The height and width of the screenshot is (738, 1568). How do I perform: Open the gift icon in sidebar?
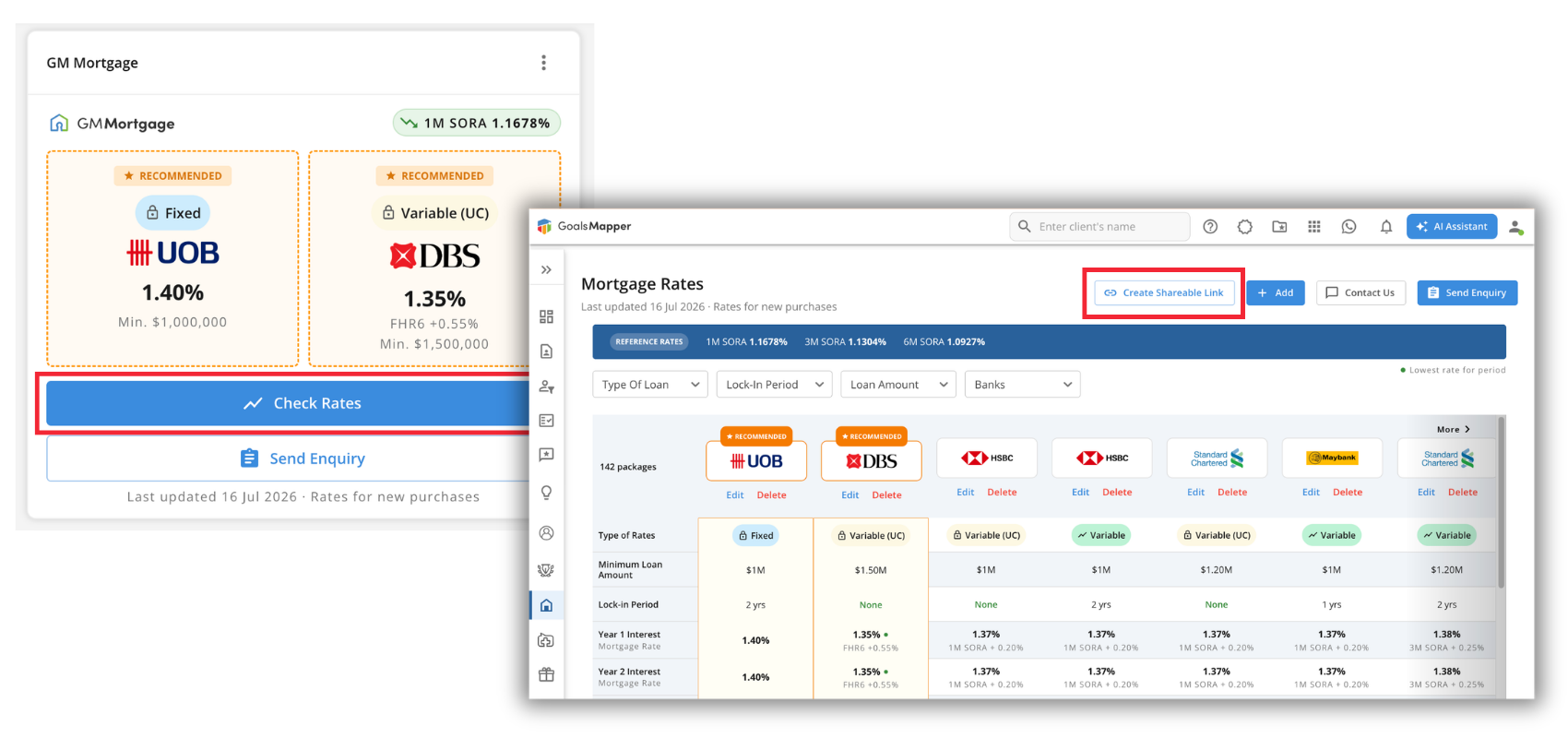pyautogui.click(x=546, y=674)
